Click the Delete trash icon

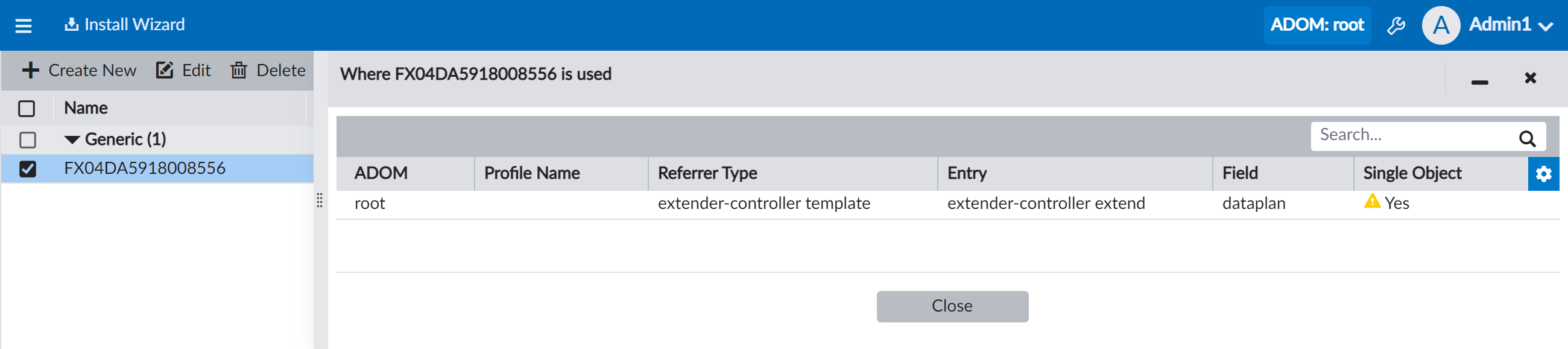point(239,71)
